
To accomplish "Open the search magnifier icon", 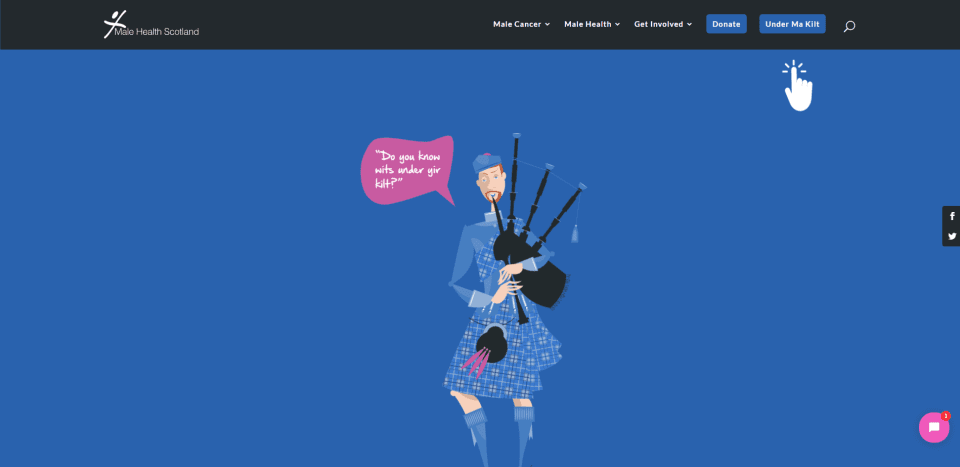I will [x=849, y=26].
